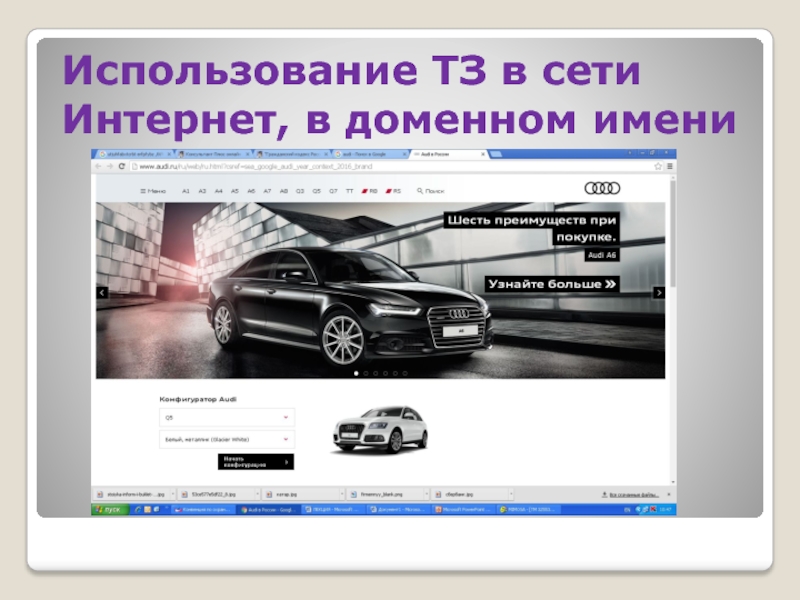This screenshot has width=800, height=600.
Task: Switch to the first browser tab
Action: (134, 154)
